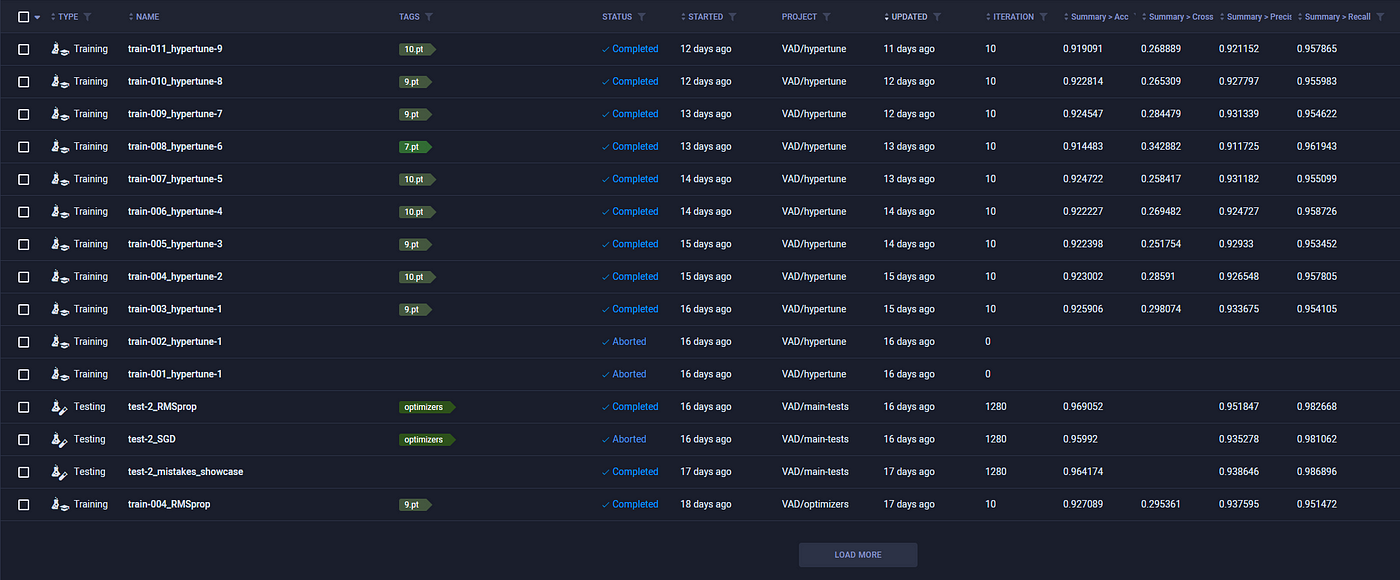Click the Training type icon for train-002_hypertune-1
1400x580 pixels.
(x=60, y=341)
